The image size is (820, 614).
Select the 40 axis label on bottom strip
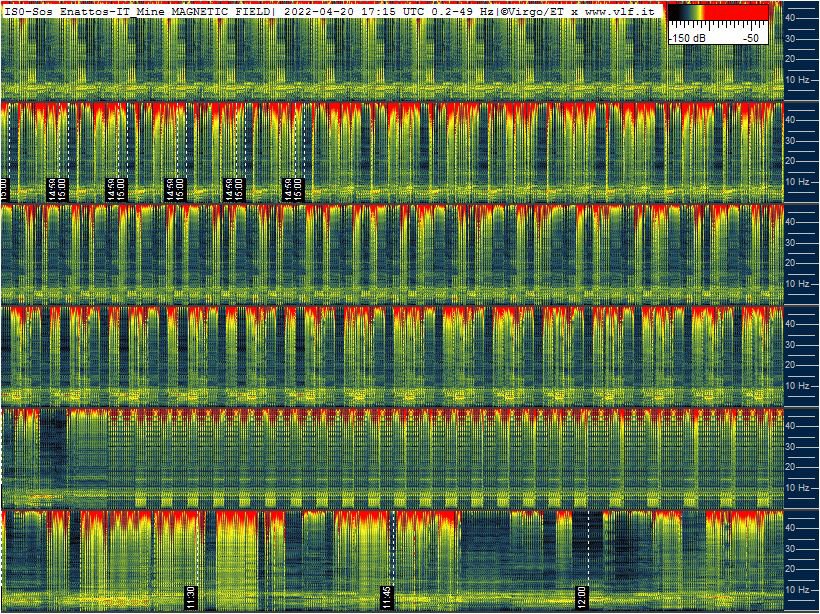pos(790,527)
